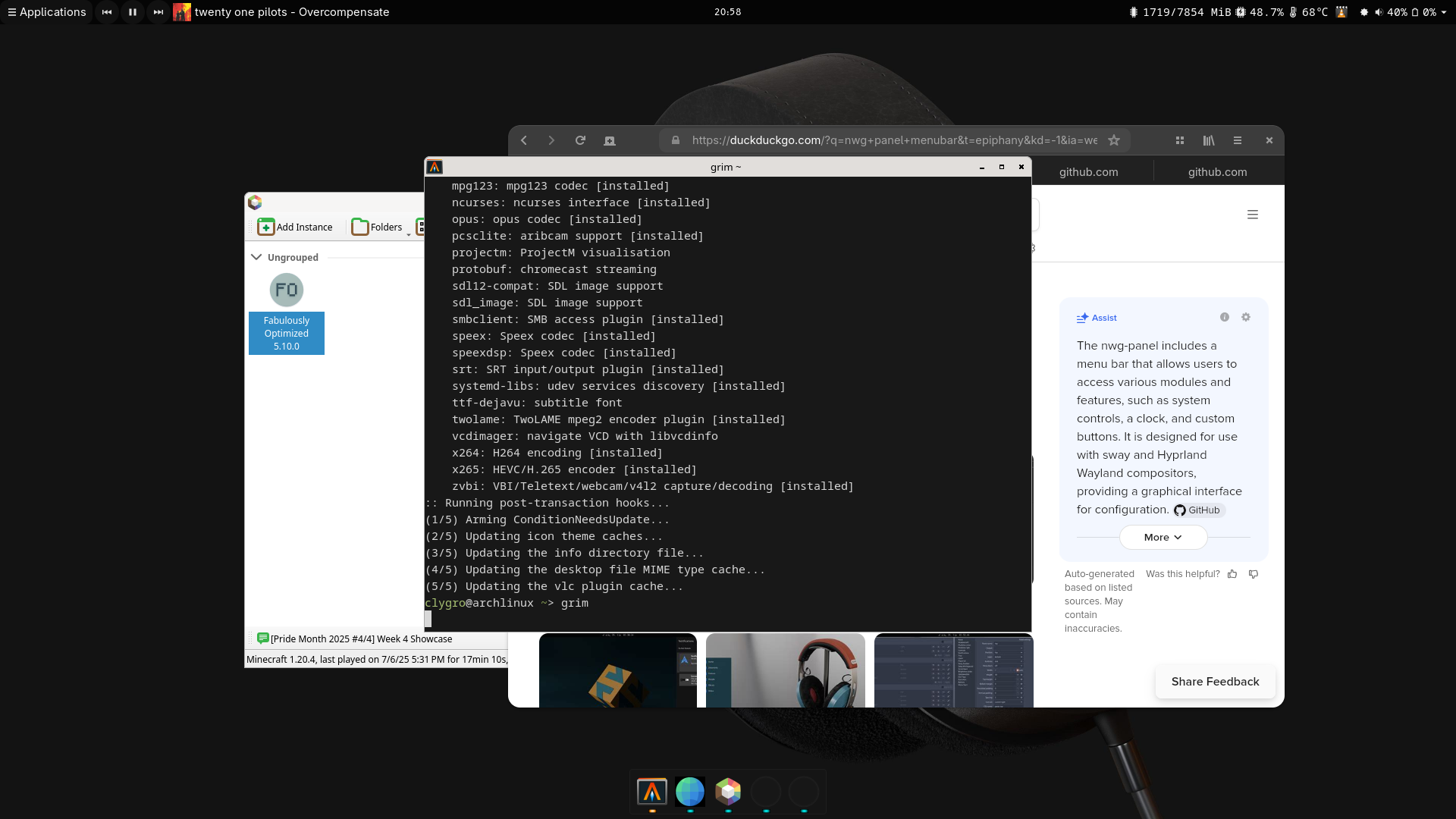Image resolution: width=1456 pixels, height=819 pixels.
Task: Open Assist settings gear
Action: click(1246, 318)
